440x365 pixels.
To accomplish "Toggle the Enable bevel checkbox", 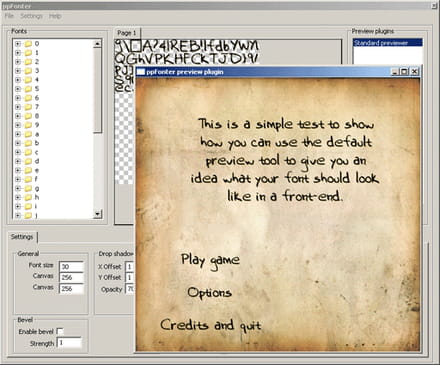I will click(60, 331).
